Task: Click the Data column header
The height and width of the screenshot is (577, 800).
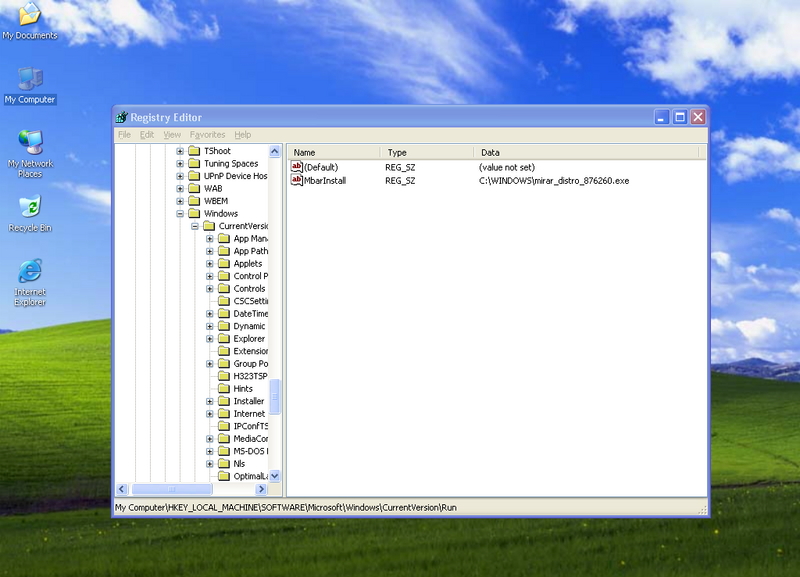Action: click(x=586, y=153)
